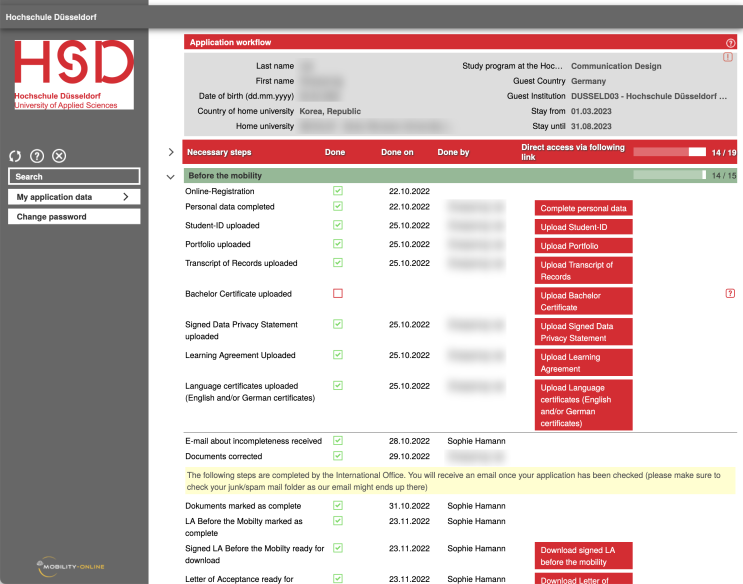Toggle Portfolio uploaded checkbox
Screen dimensions: 743x584
click(338, 244)
